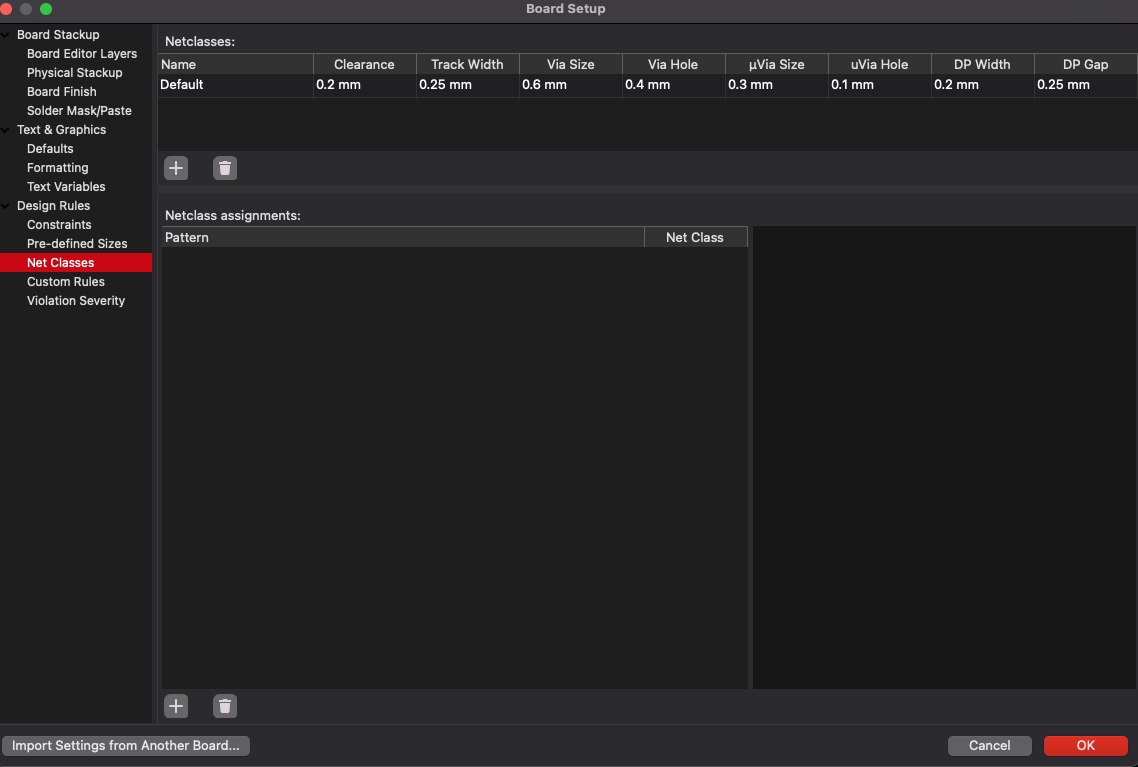Edit Default via hole 0.4 mm cell

pyautogui.click(x=674, y=85)
